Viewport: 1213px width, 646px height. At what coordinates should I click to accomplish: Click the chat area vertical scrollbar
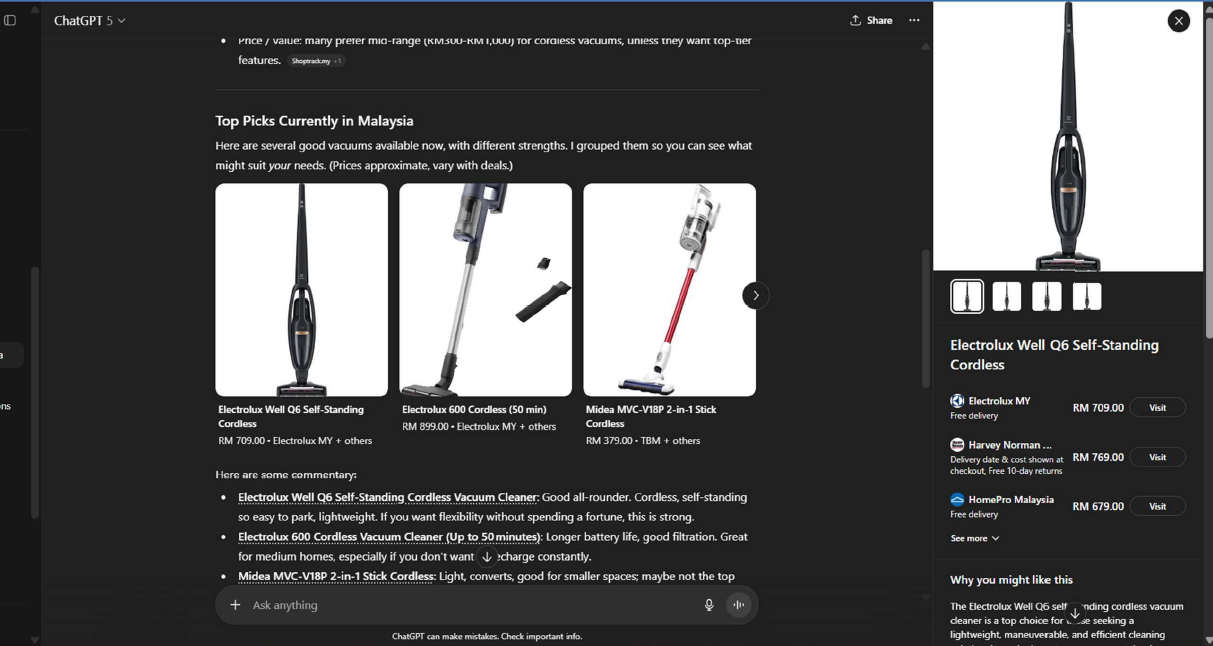click(x=926, y=318)
